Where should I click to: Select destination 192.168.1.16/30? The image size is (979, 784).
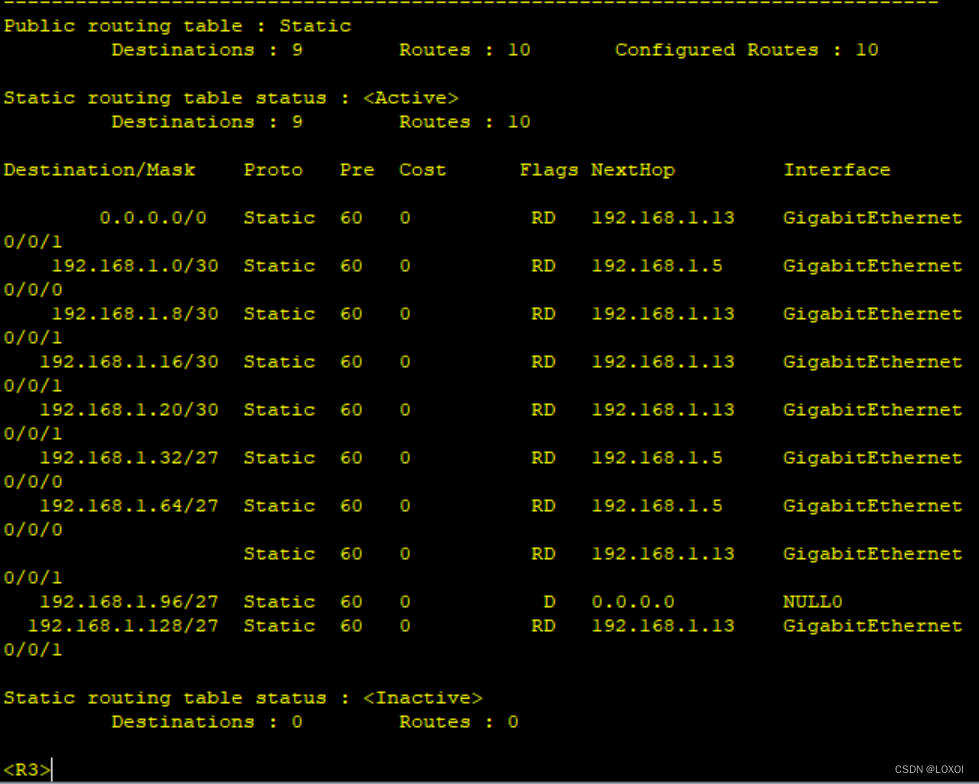point(129,362)
